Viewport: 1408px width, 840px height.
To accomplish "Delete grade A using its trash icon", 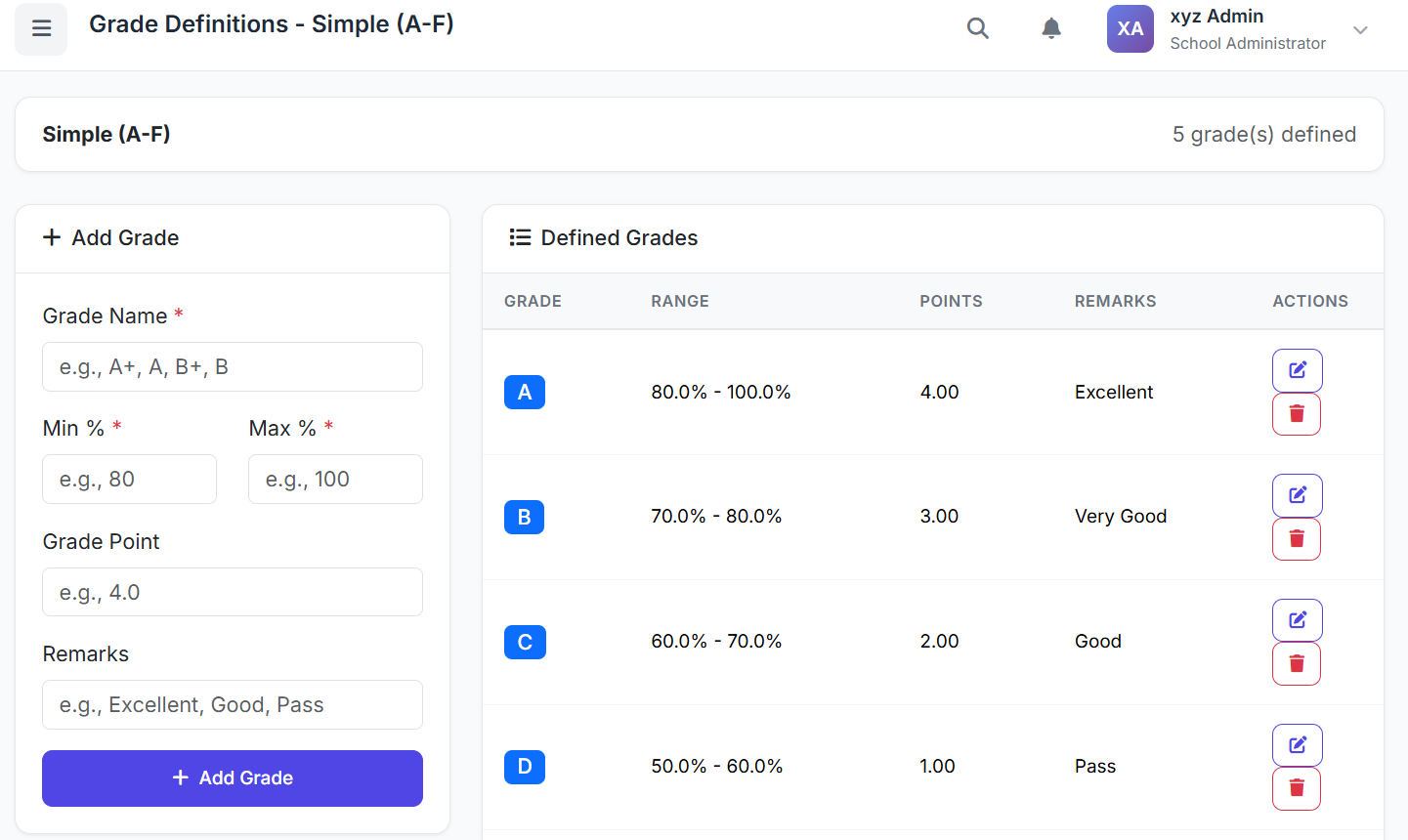I will 1297,413.
